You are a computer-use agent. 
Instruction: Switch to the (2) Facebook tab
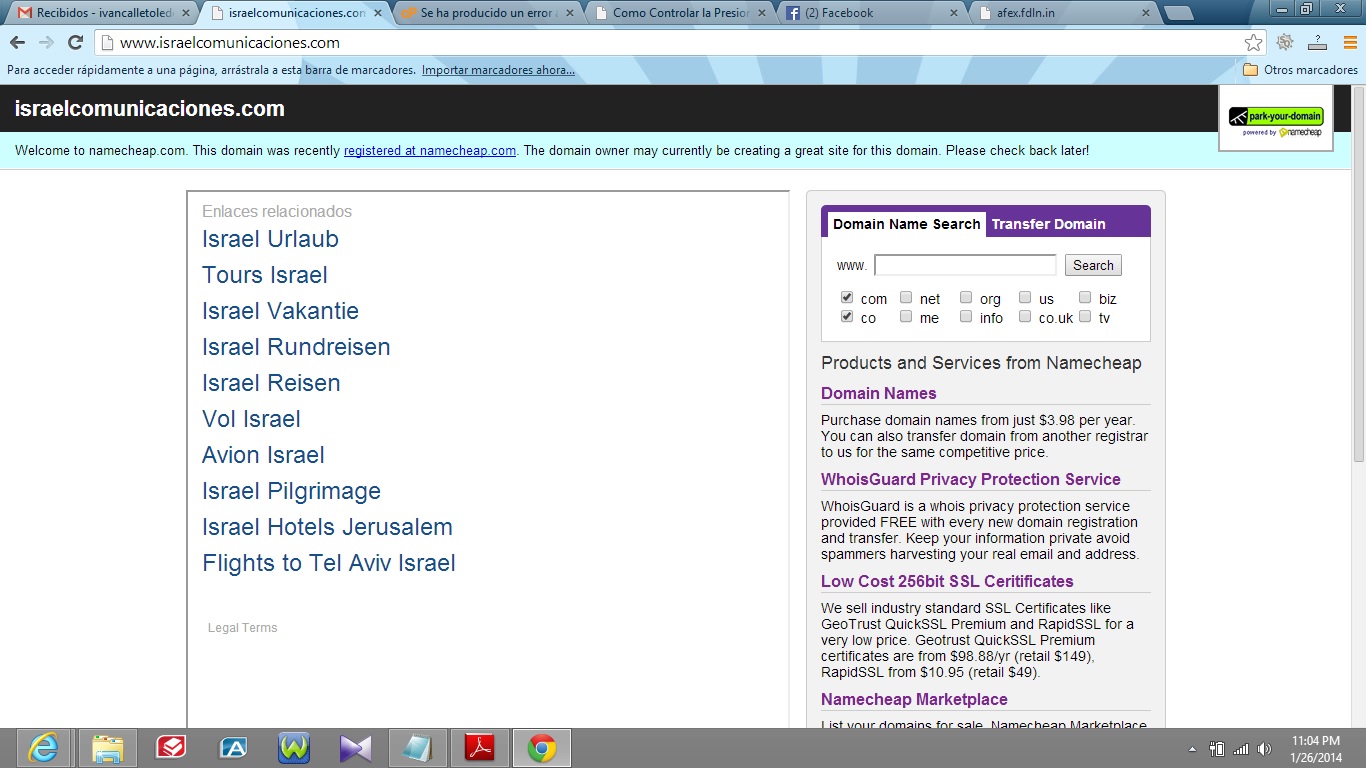(x=870, y=13)
